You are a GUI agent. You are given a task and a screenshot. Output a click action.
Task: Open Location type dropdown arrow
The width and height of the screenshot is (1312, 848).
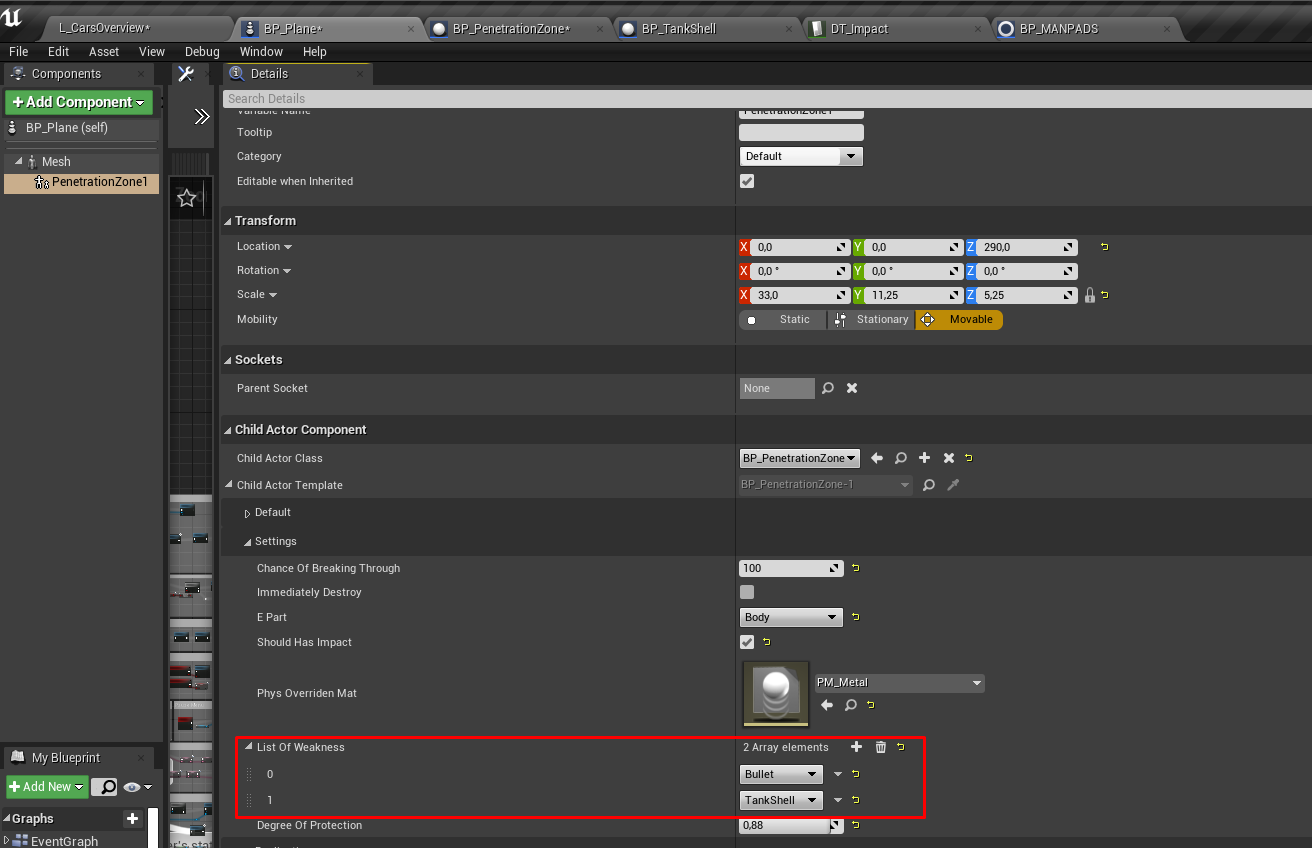click(288, 247)
